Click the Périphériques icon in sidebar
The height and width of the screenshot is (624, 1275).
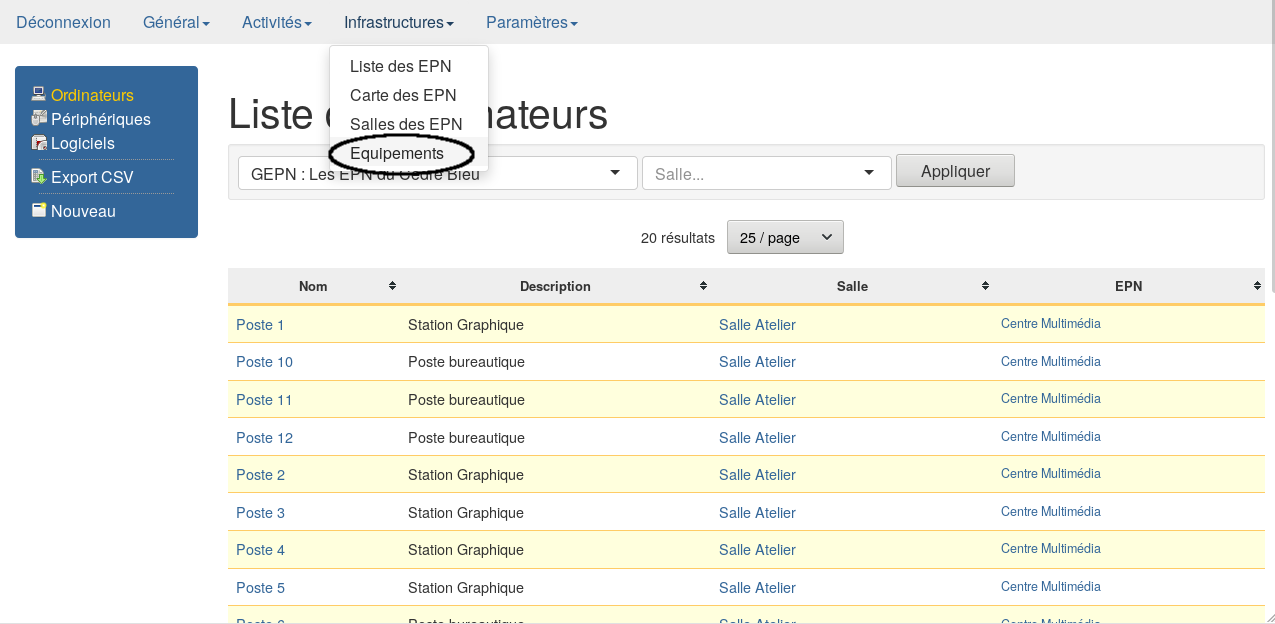pyautogui.click(x=39, y=119)
